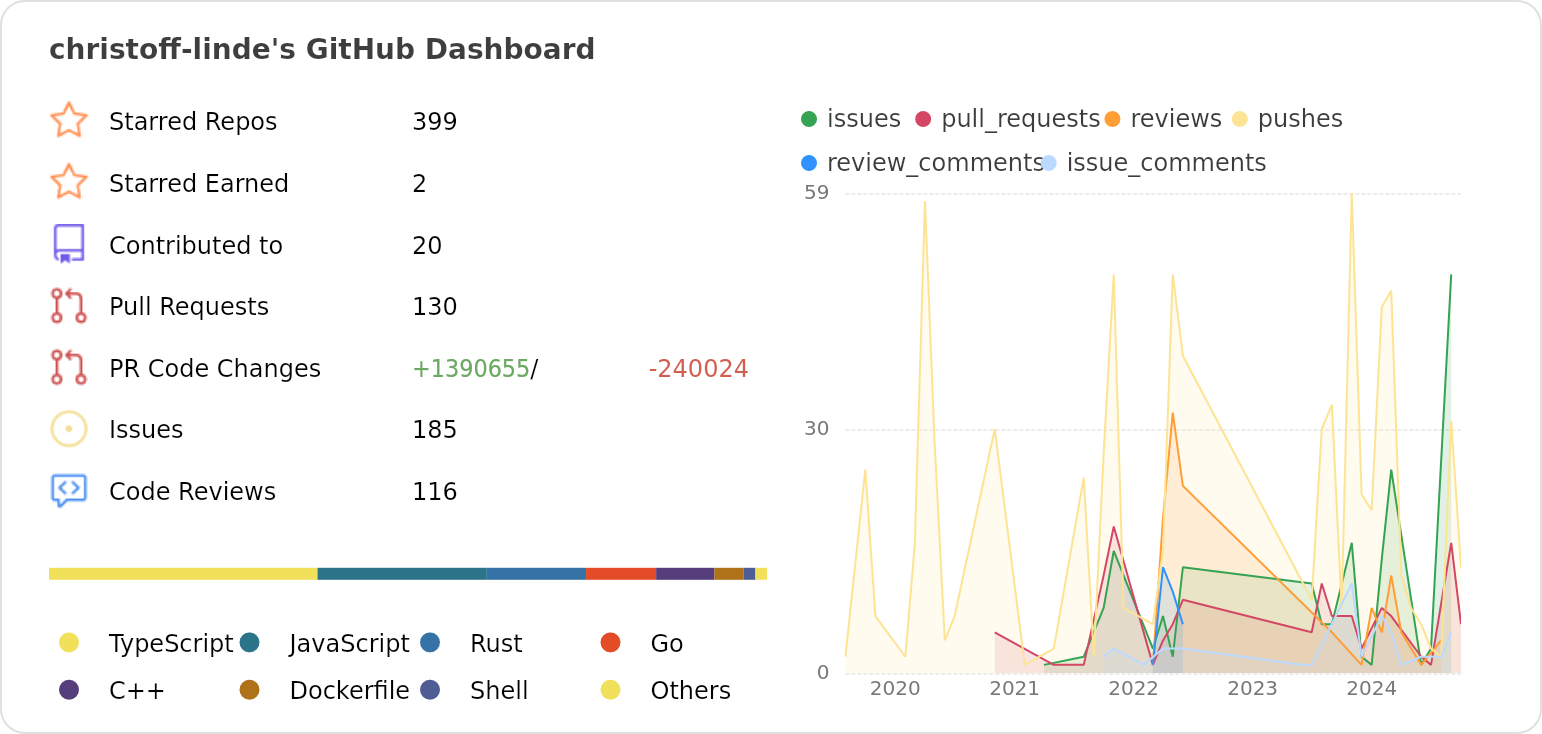Click the 2024 x-axis label

coord(1371,688)
